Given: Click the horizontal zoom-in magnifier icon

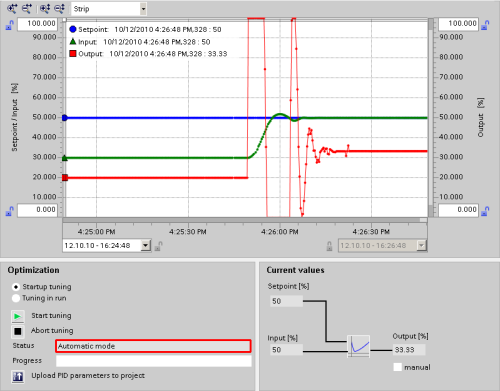Looking at the screenshot, I should [x=12, y=9].
